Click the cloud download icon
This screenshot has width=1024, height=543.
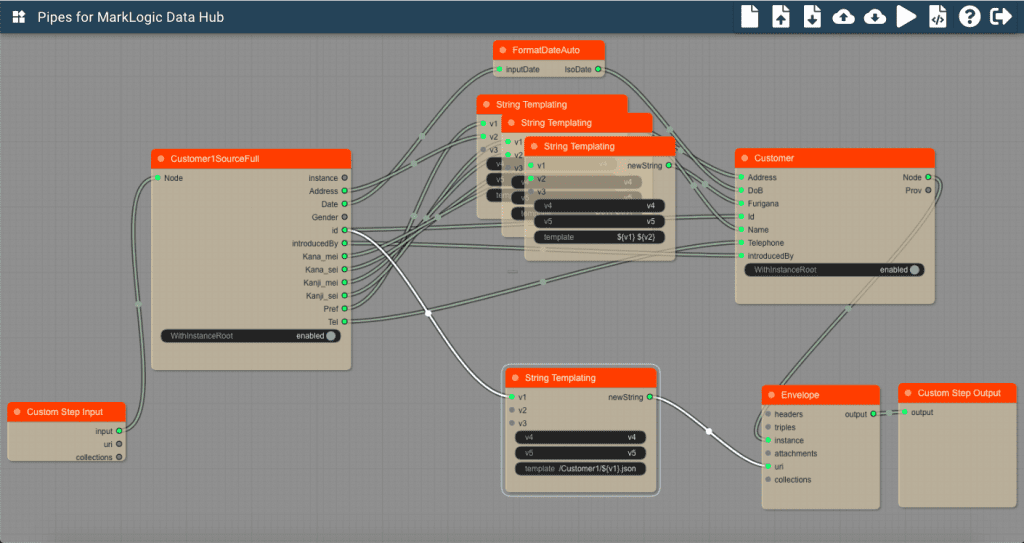[x=874, y=17]
